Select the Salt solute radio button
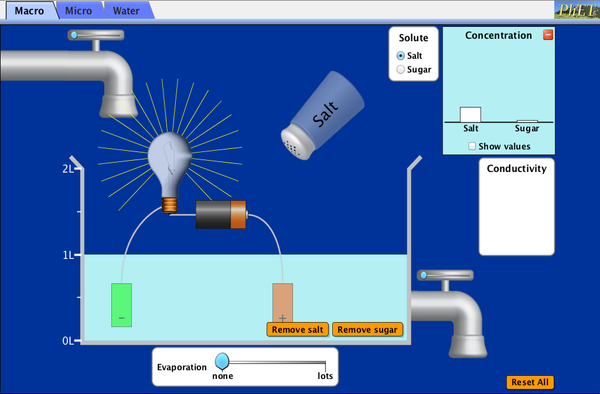This screenshot has height=394, width=600. tap(401, 56)
